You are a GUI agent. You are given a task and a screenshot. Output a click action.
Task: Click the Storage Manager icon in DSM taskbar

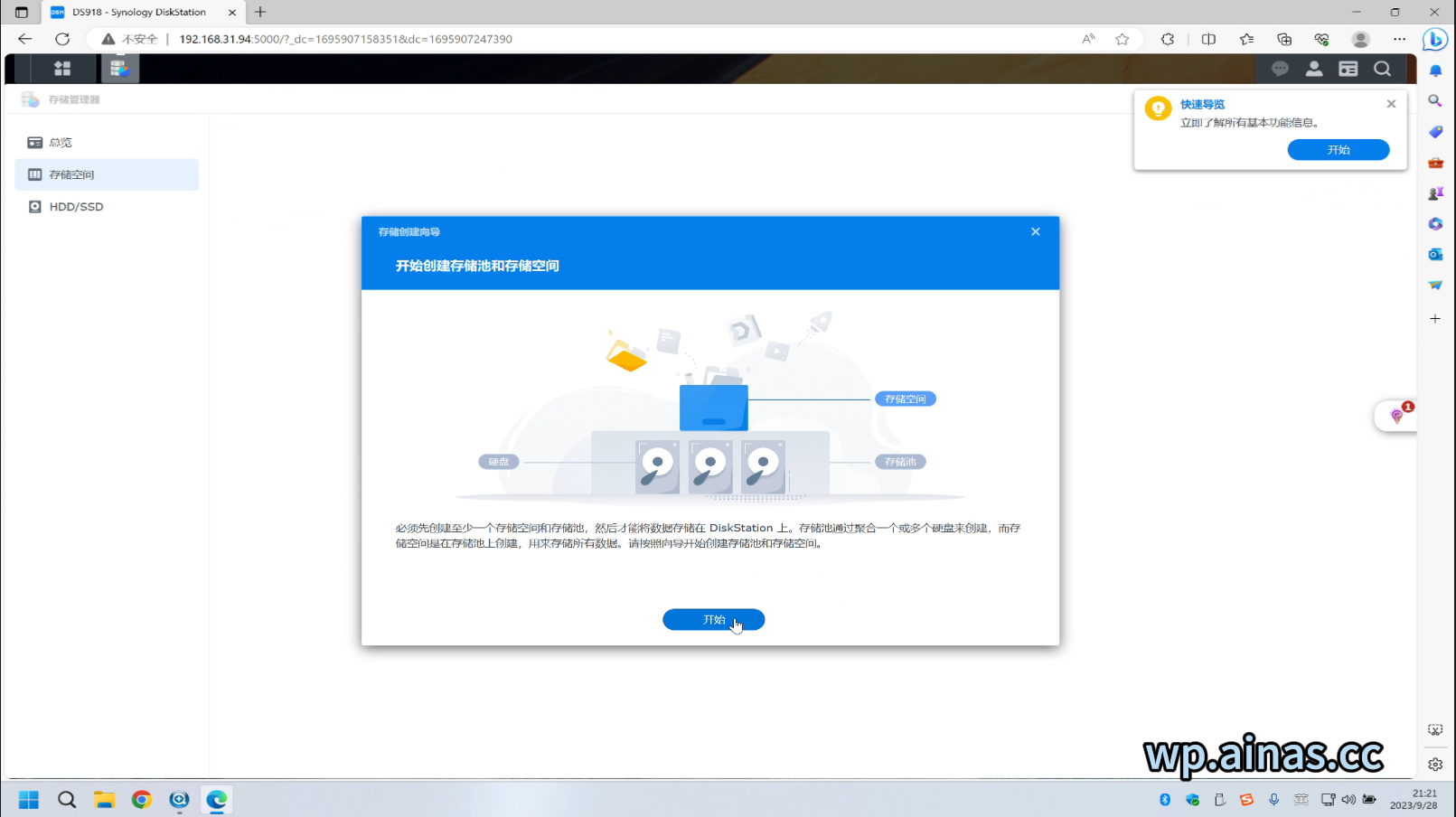tap(119, 68)
